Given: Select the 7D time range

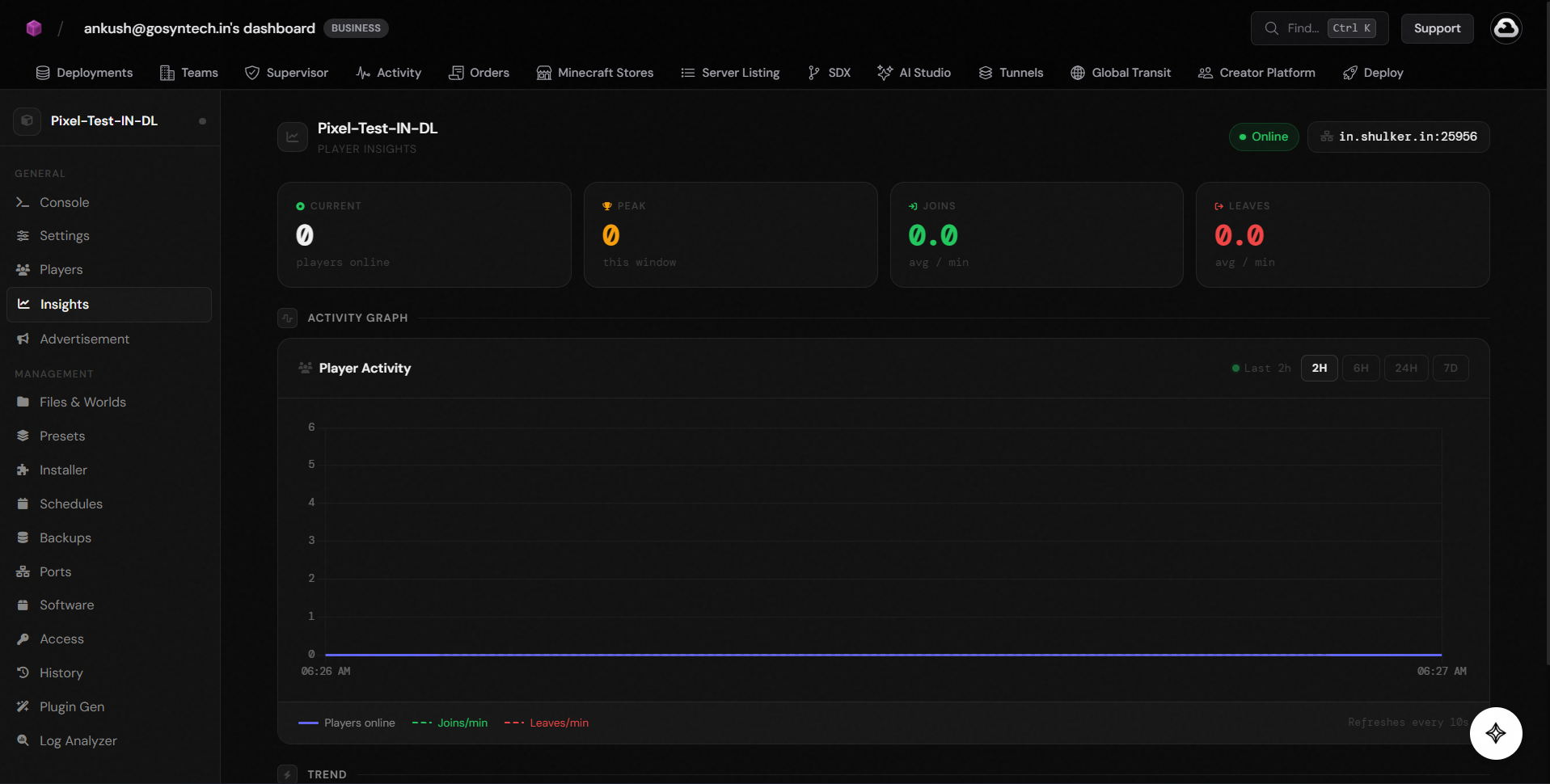Looking at the screenshot, I should pos(1451,368).
